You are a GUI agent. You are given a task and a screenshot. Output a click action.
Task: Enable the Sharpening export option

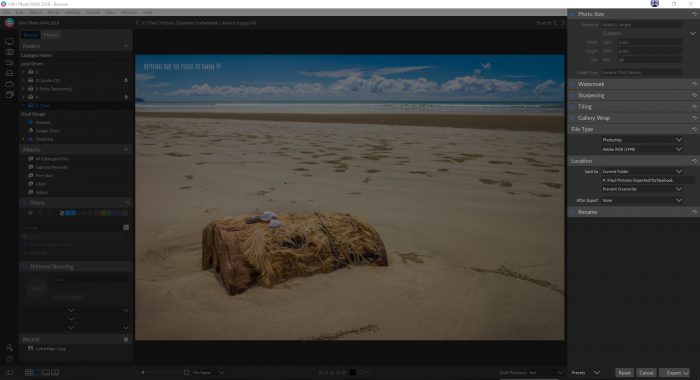[x=573, y=96]
